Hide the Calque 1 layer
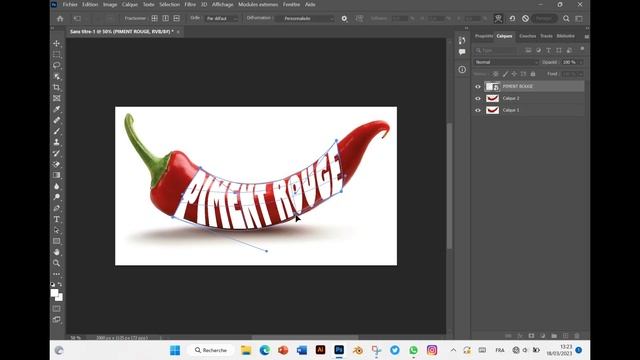Screen dimensions: 640x360 [478, 110]
